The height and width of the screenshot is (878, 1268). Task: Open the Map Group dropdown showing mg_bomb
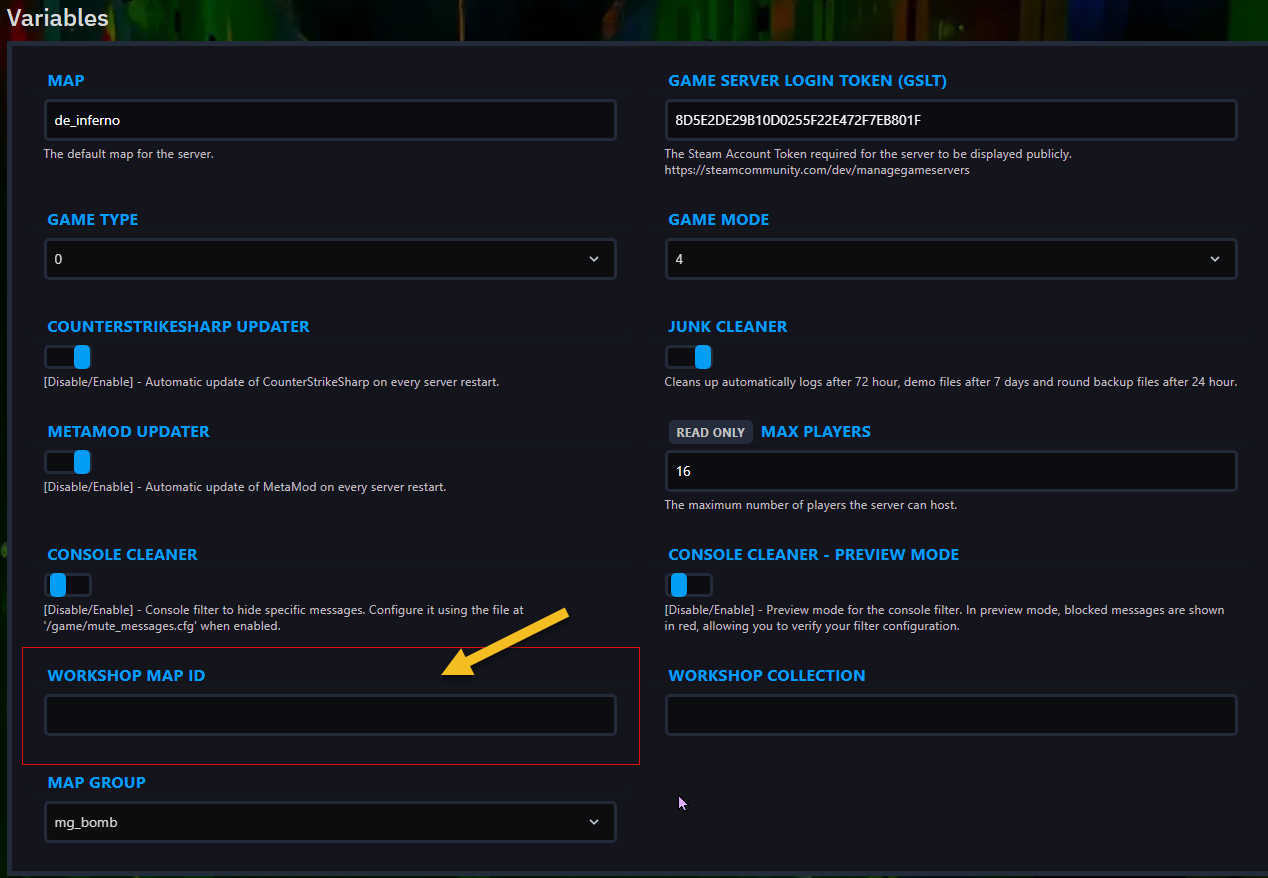(330, 822)
